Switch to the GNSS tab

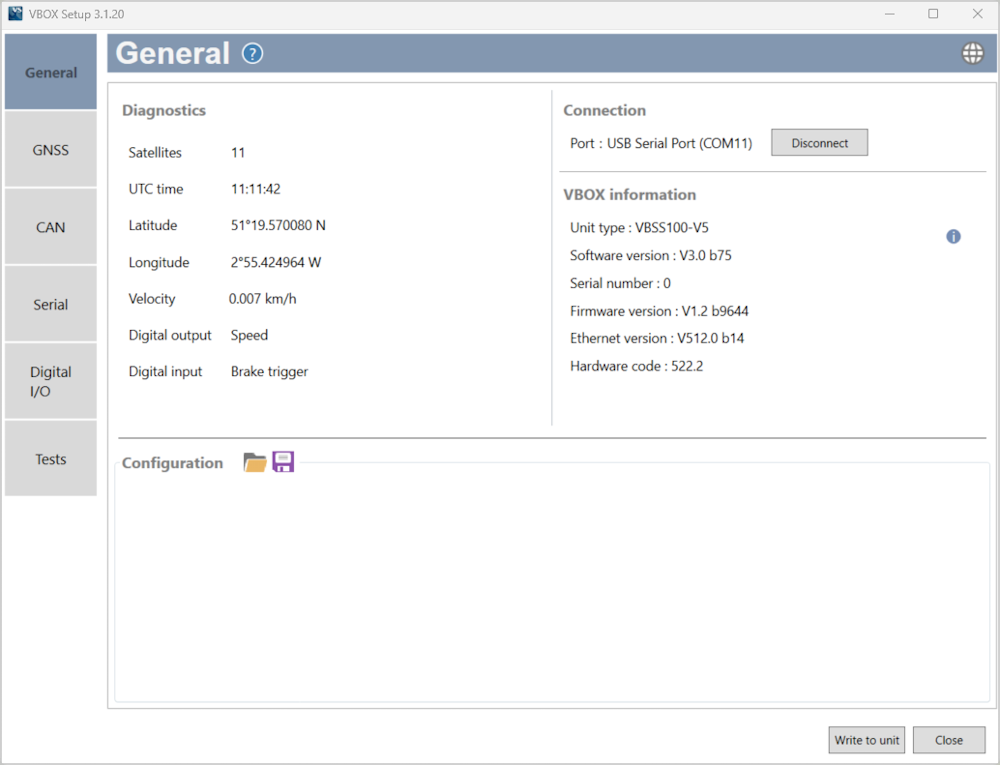pos(51,150)
